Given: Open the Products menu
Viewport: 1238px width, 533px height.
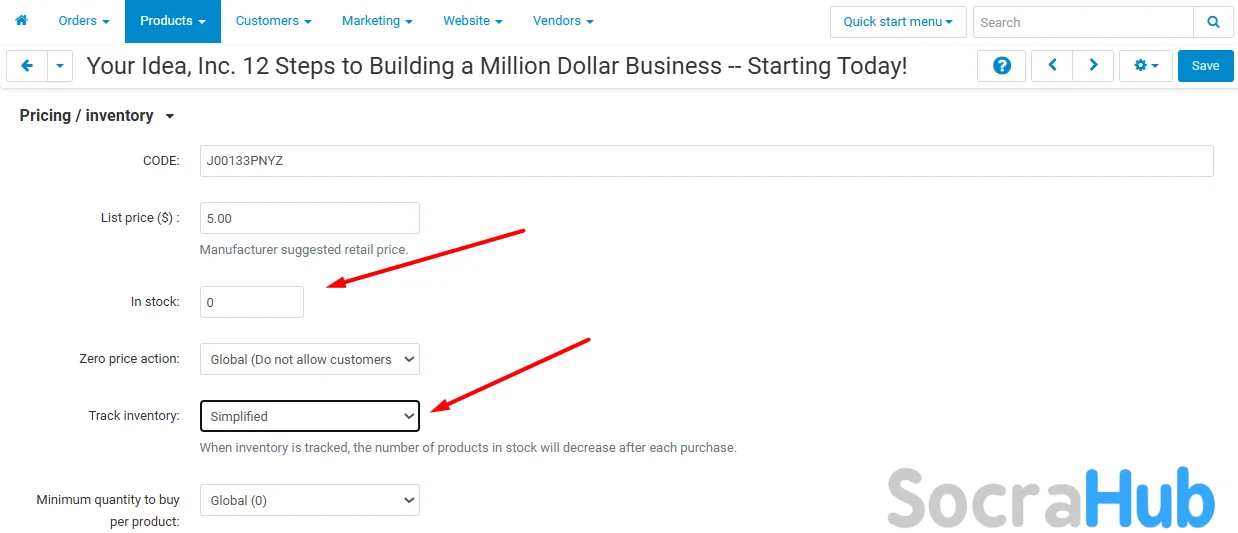Looking at the screenshot, I should (x=172, y=21).
